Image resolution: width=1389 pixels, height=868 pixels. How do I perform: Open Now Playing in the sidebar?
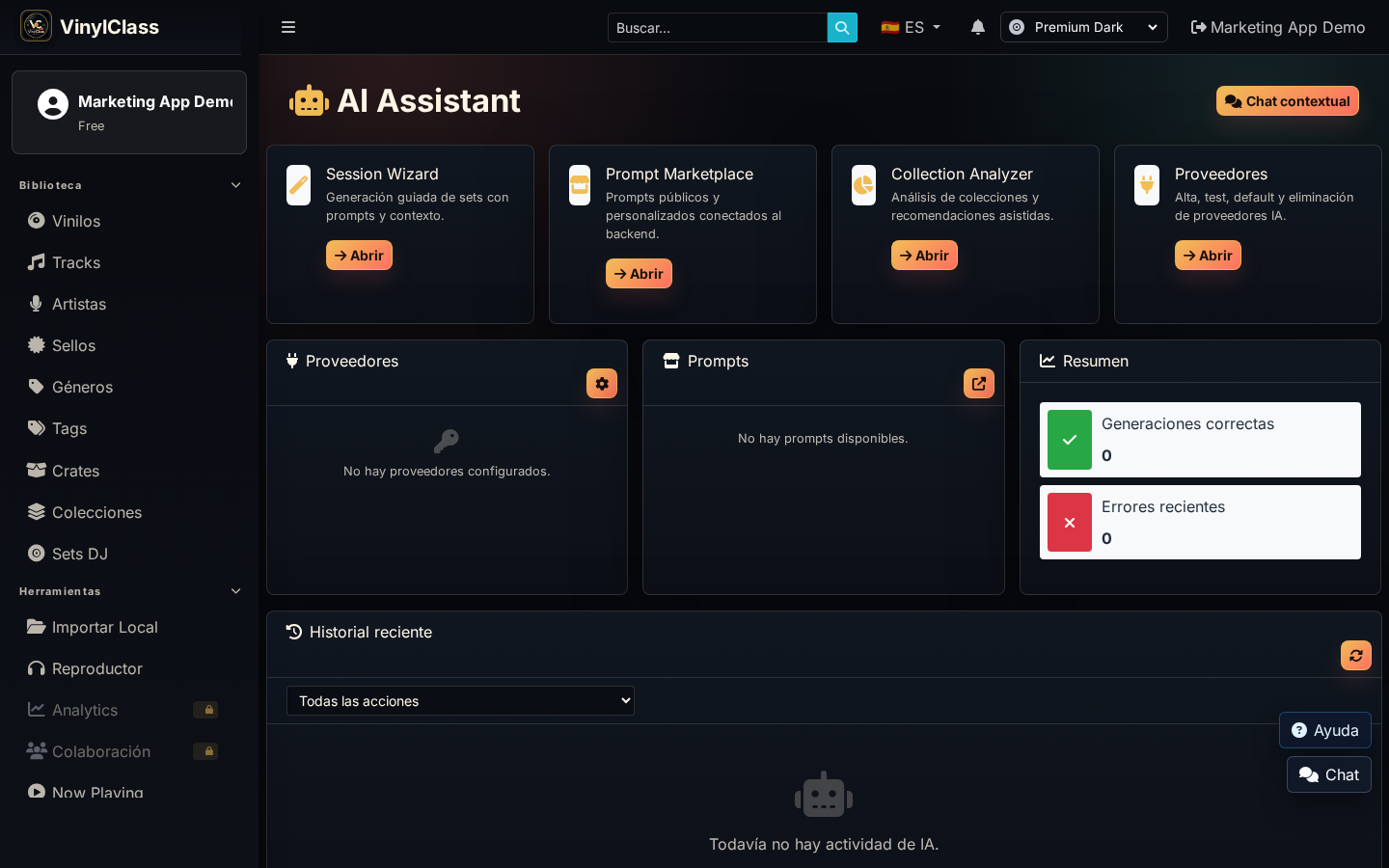129,792
